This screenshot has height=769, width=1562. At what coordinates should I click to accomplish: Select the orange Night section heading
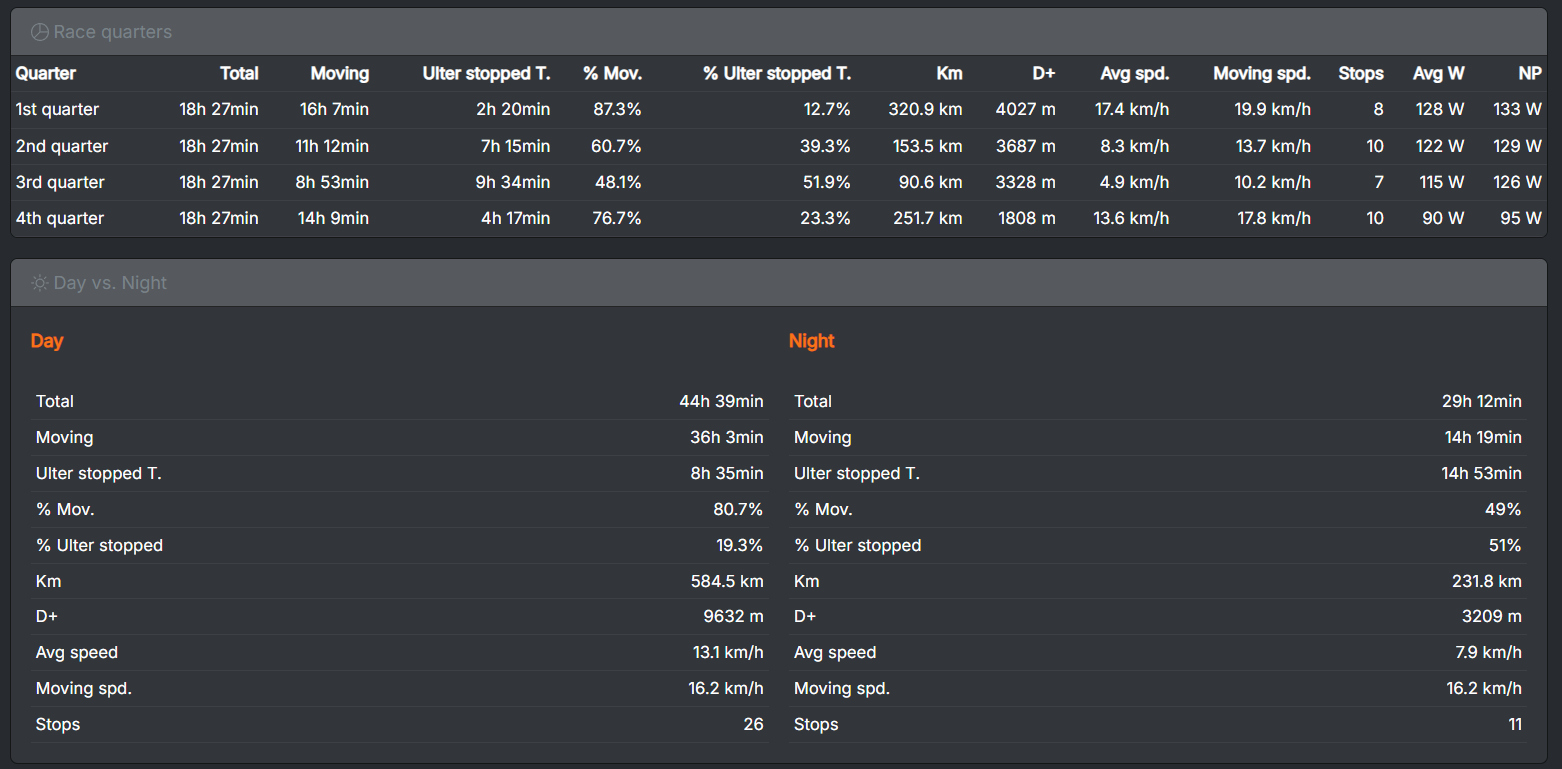811,341
